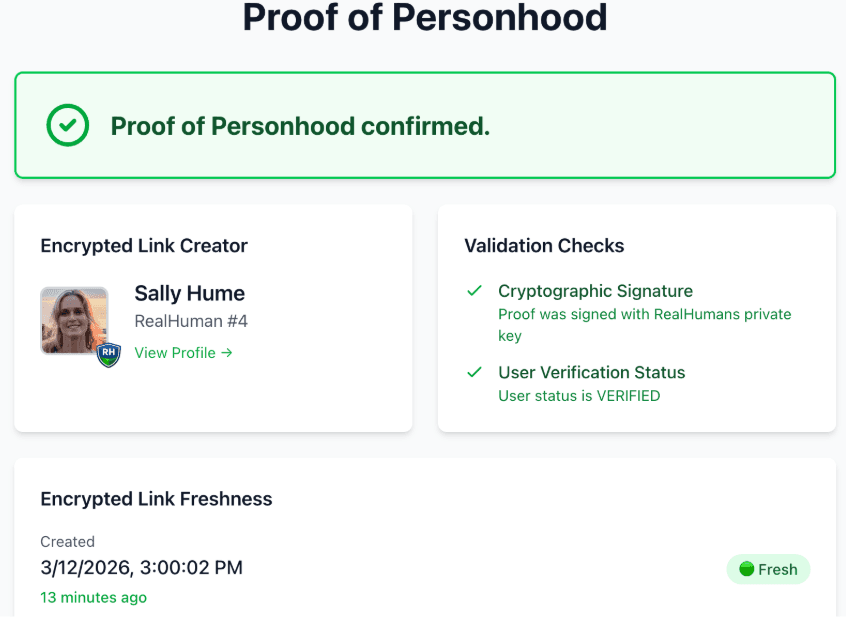Open the Validation Checks section header
Viewport: 846px width, 620px height.
(x=544, y=245)
